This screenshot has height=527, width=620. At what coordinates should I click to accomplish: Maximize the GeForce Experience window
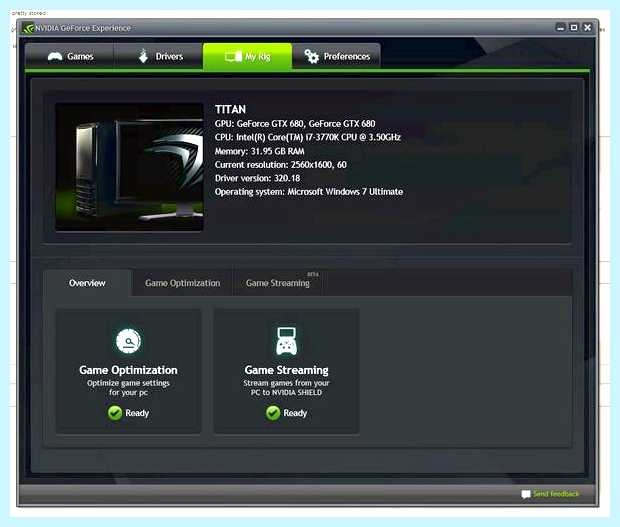(x=574, y=27)
